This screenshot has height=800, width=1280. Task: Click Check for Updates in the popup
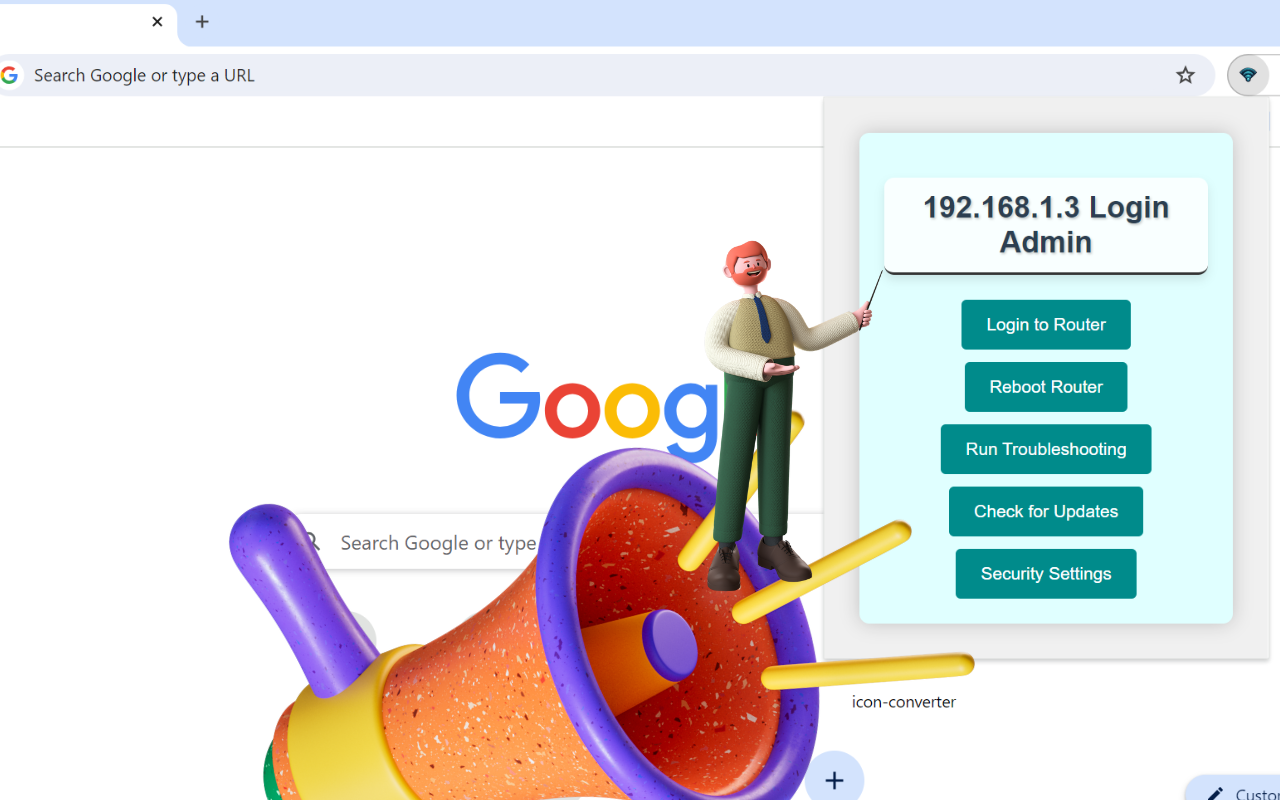point(1045,511)
